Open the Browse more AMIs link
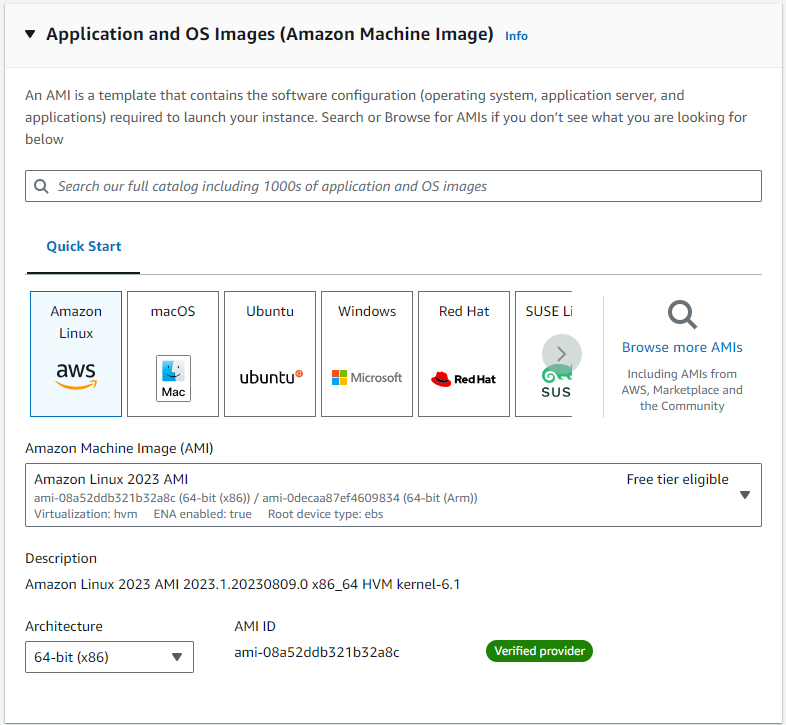This screenshot has width=786, height=725. click(x=682, y=347)
